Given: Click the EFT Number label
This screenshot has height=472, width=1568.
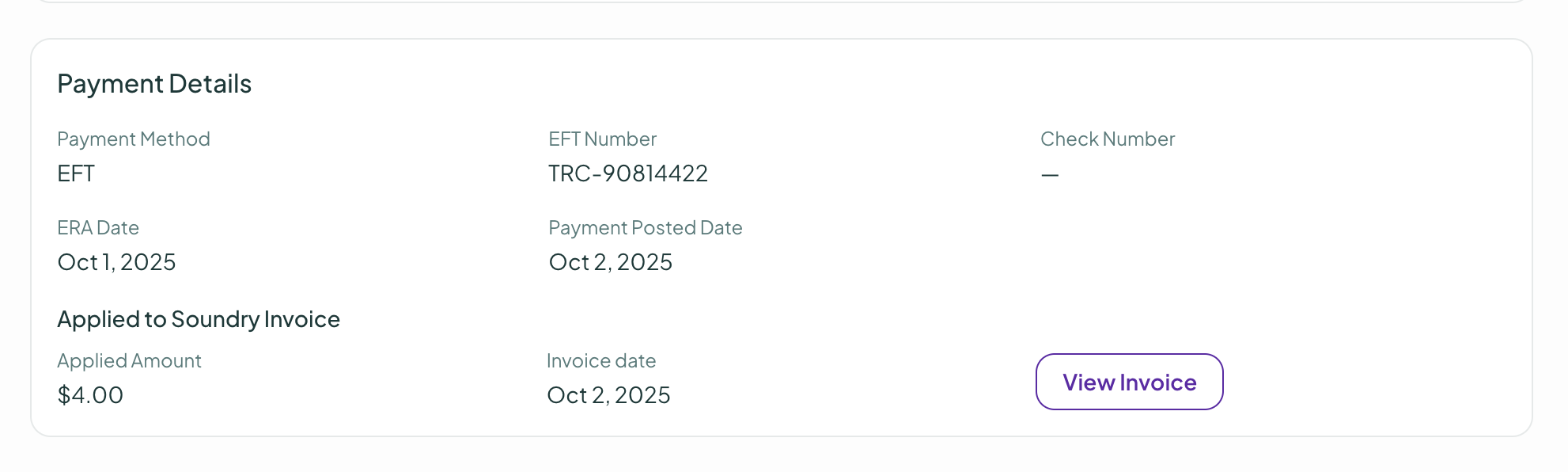Looking at the screenshot, I should pos(603,139).
